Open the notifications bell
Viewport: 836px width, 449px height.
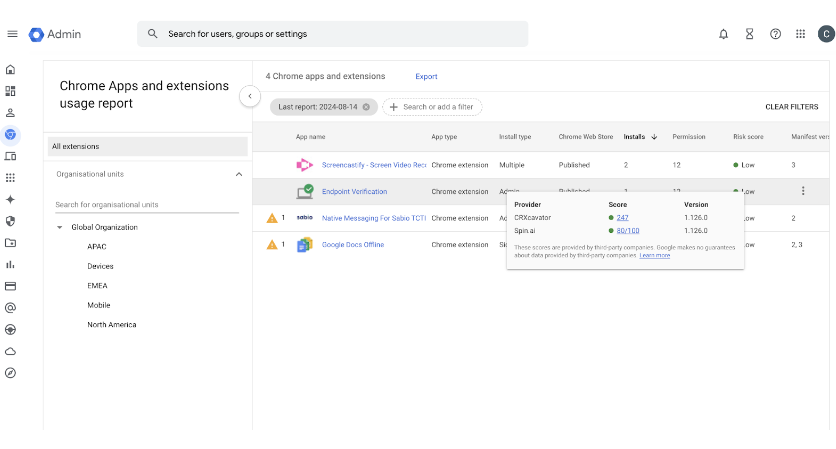(723, 34)
